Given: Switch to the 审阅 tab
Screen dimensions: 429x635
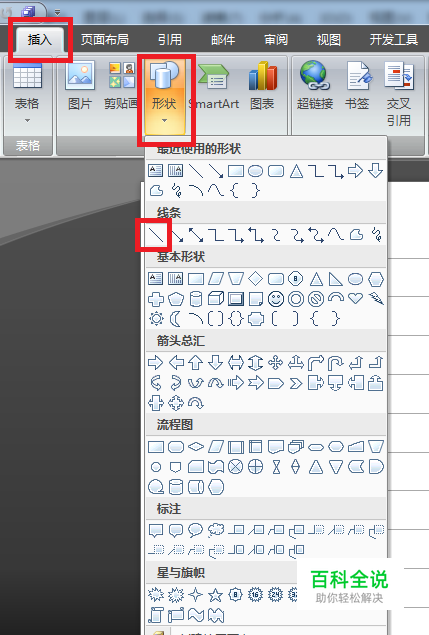Looking at the screenshot, I should pyautogui.click(x=276, y=40).
